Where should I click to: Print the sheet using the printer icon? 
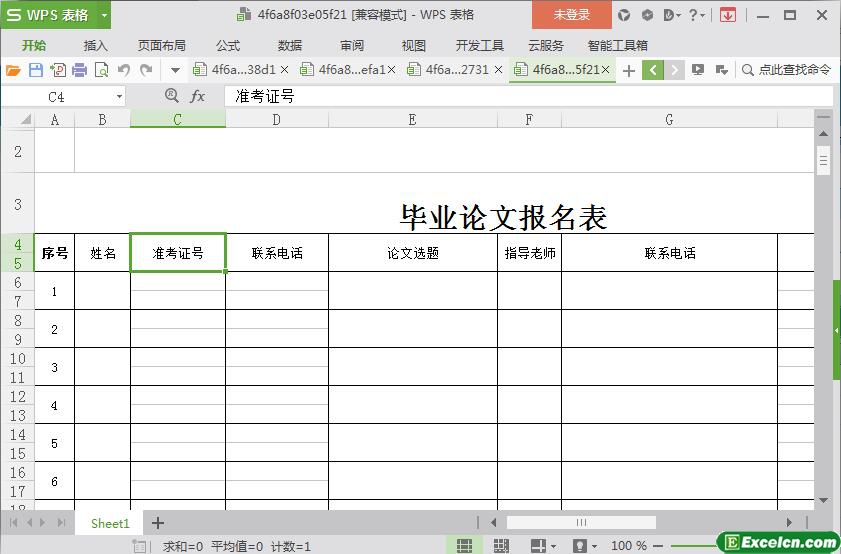tap(79, 70)
